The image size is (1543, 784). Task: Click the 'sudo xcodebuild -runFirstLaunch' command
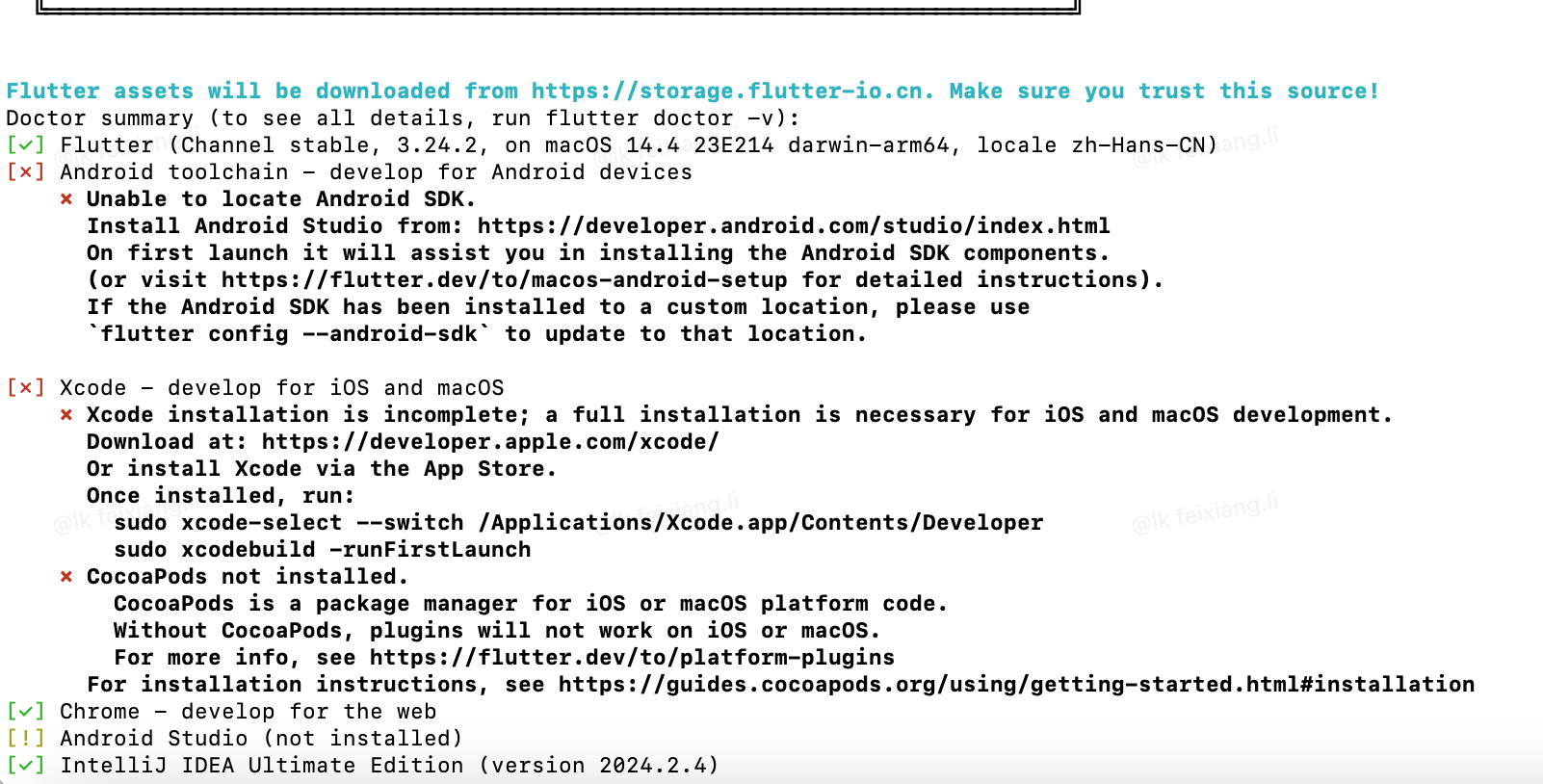click(x=323, y=550)
